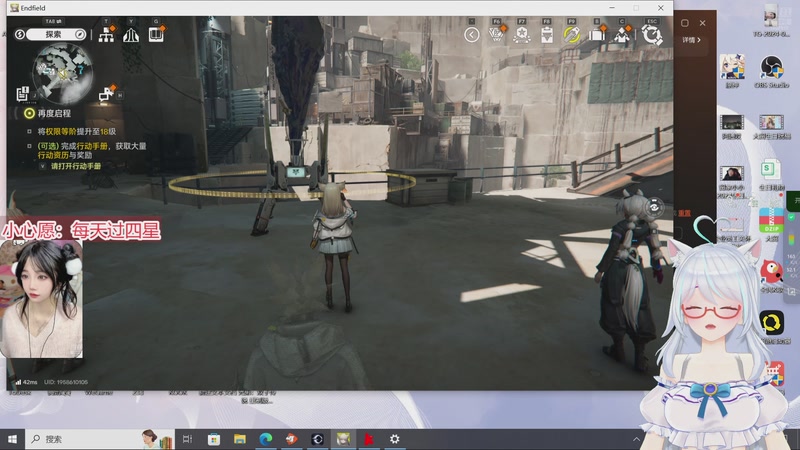The width and height of the screenshot is (800, 450).
Task: Open the F6 diamond-badge menu icon
Action: pos(496,34)
